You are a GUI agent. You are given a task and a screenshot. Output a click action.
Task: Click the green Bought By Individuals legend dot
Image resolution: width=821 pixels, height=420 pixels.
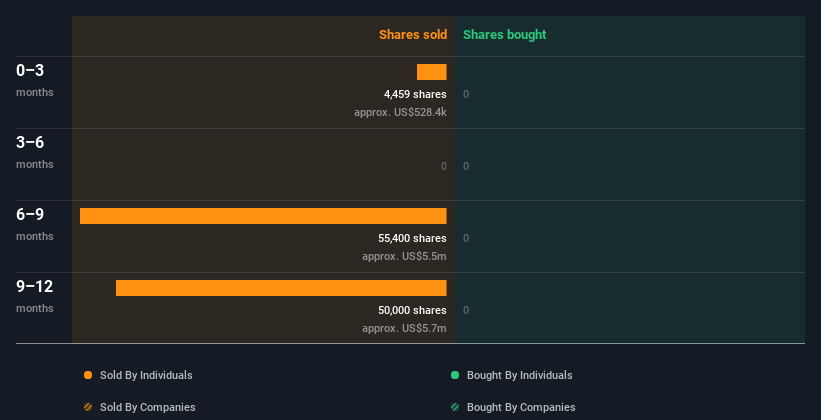click(x=455, y=375)
